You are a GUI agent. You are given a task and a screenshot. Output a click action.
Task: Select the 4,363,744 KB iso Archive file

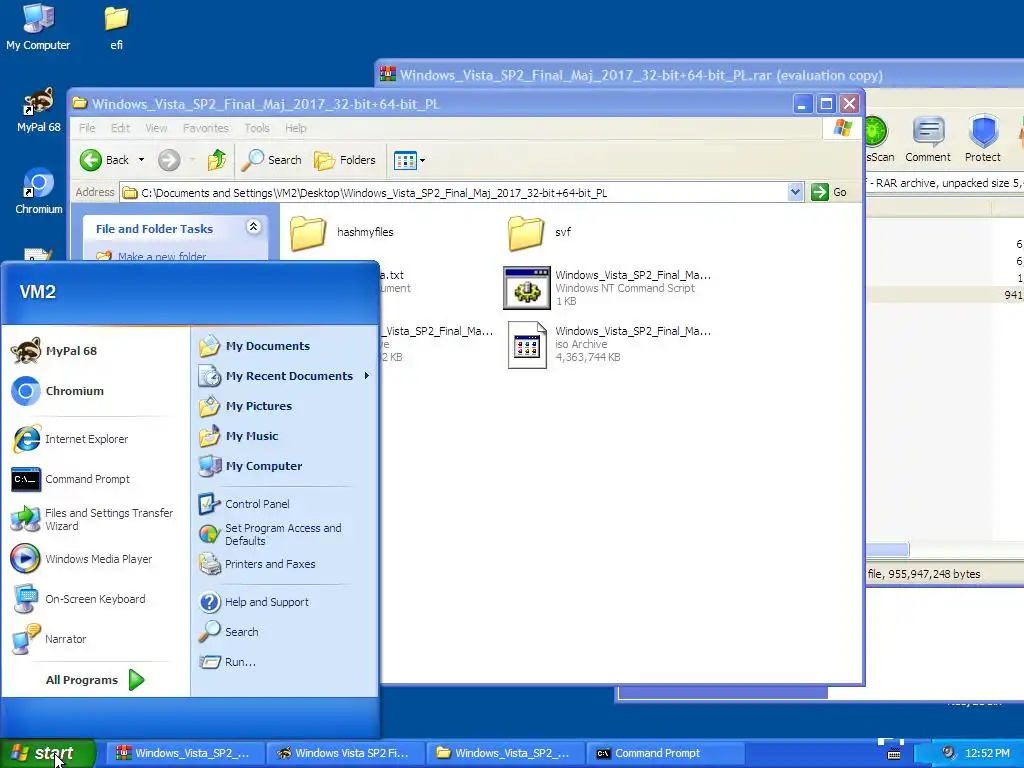coord(607,344)
